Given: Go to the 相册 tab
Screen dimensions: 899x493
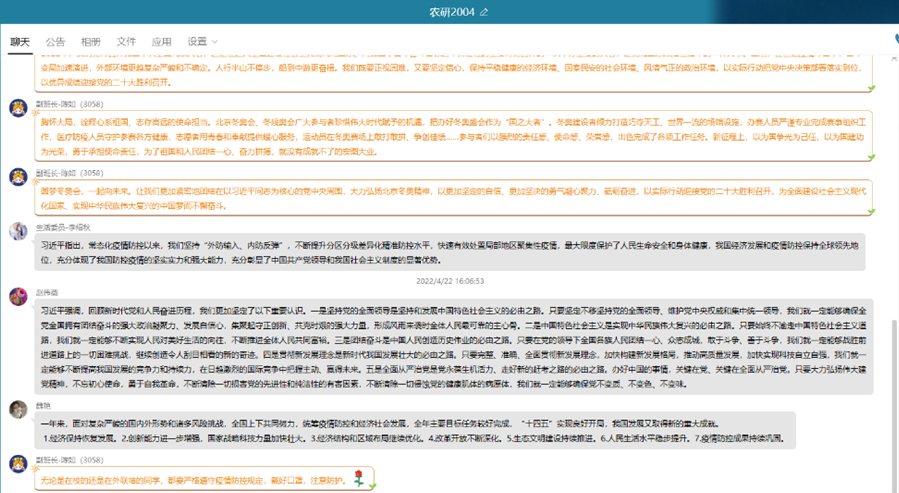Looking at the screenshot, I should (x=91, y=42).
